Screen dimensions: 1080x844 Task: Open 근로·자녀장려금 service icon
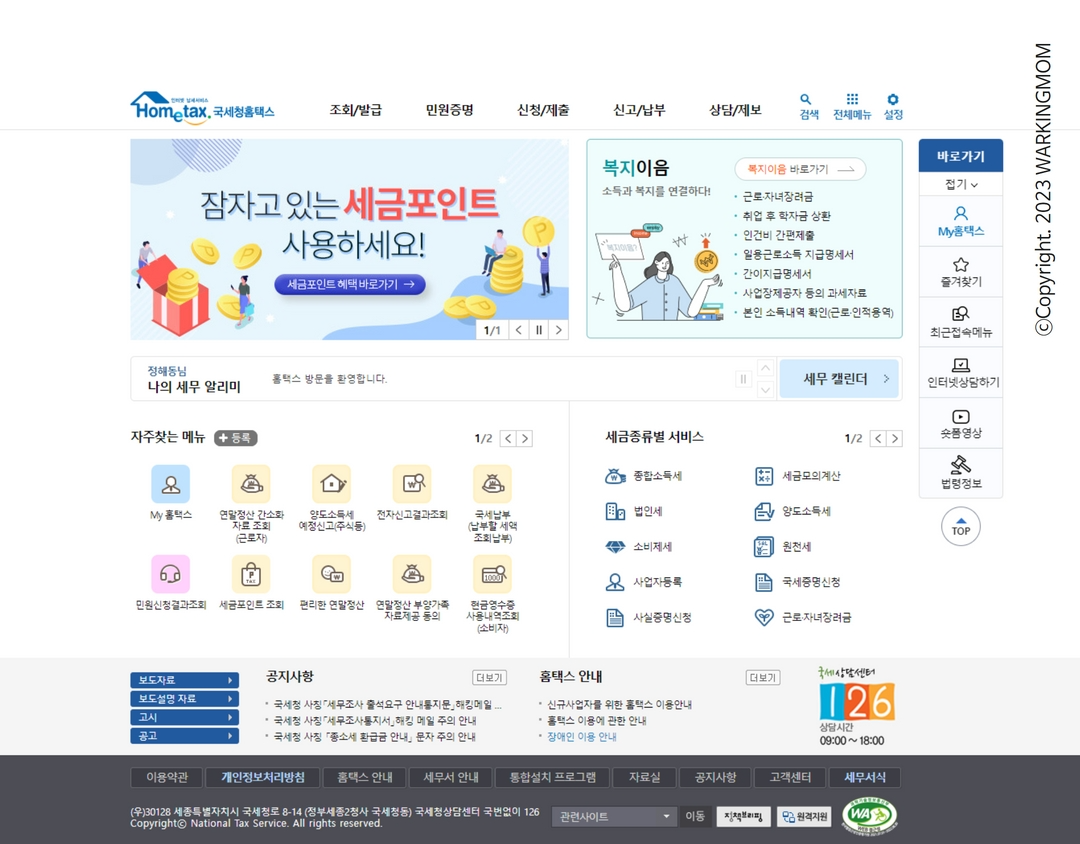point(765,617)
